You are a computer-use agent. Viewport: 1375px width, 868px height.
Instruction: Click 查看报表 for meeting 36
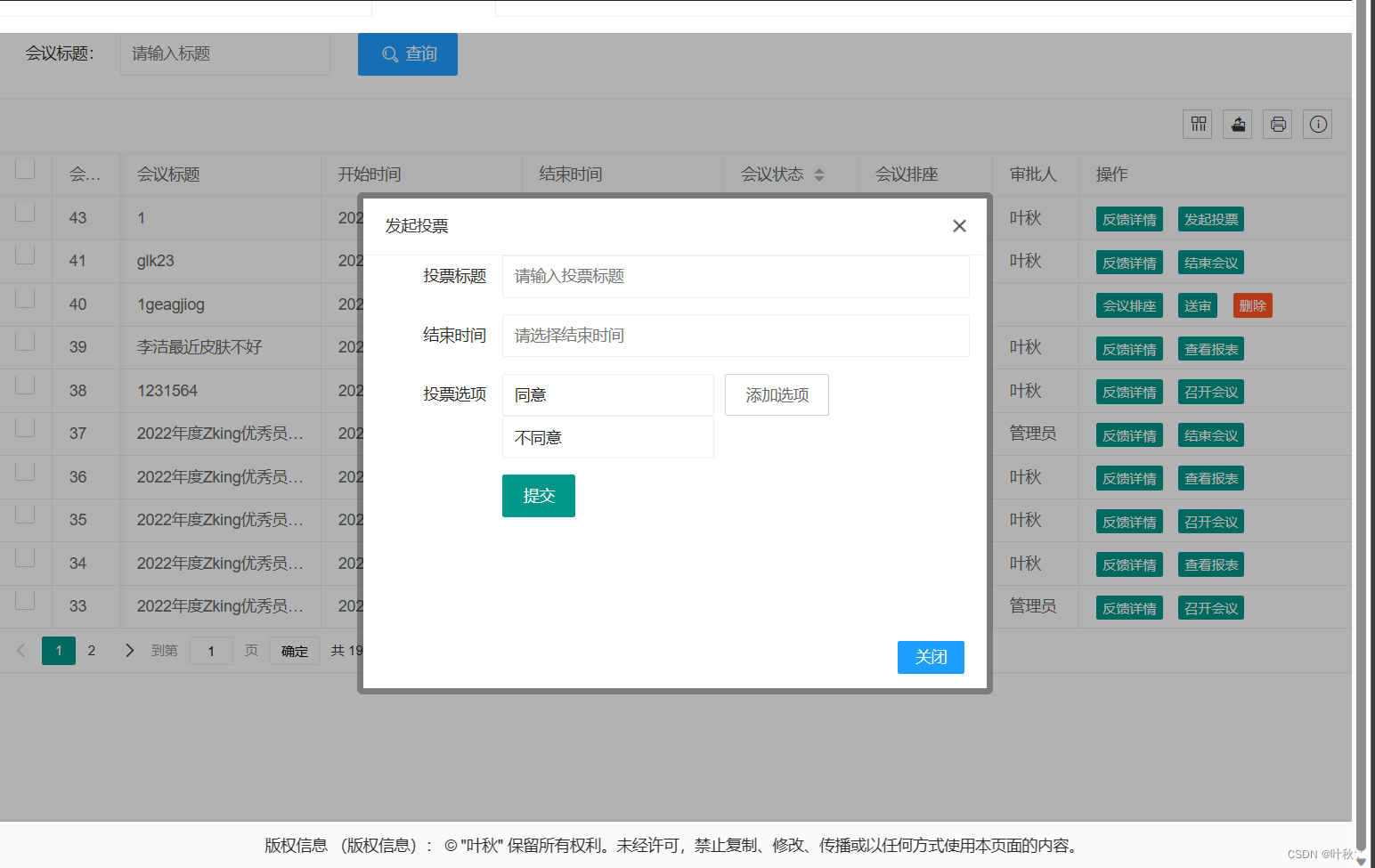pos(1211,478)
